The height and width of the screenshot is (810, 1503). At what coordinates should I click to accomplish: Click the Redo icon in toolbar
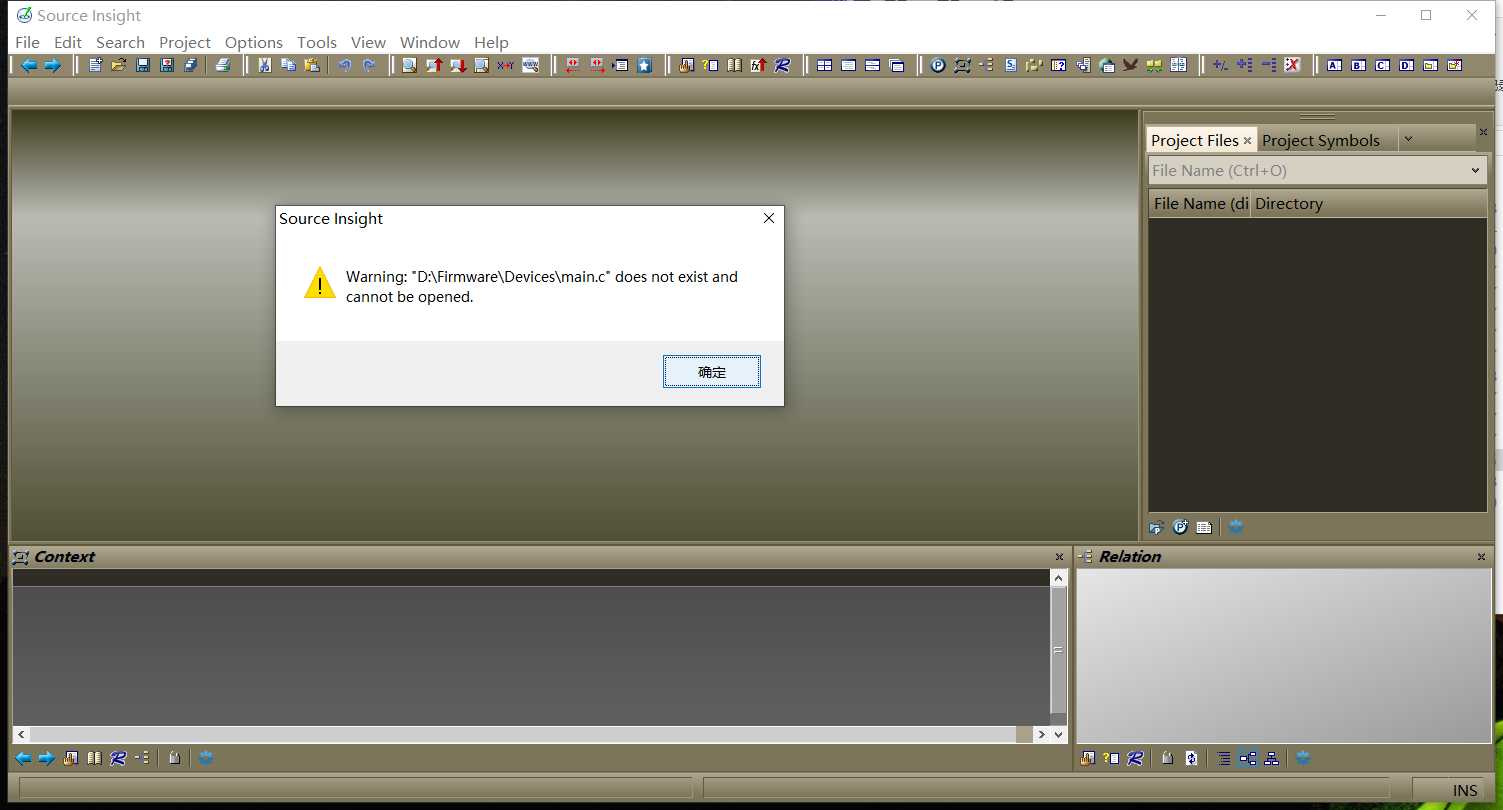[369, 65]
